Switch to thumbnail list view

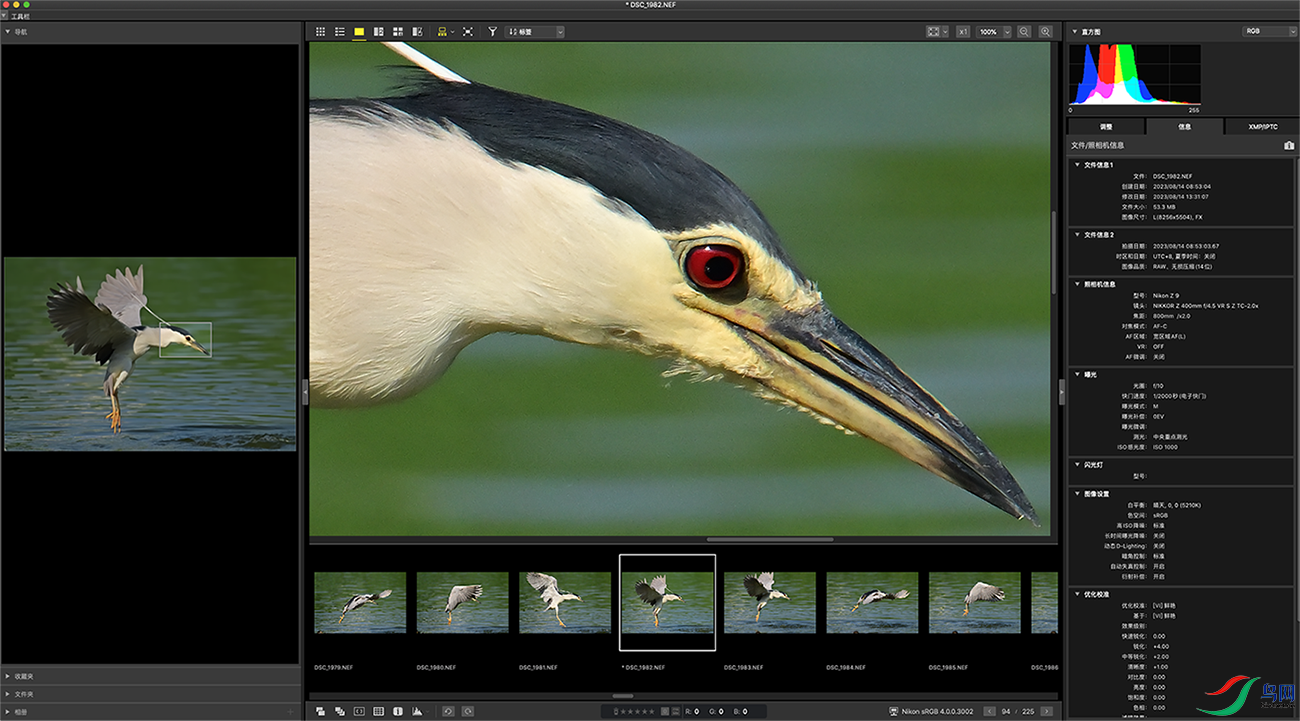340,32
